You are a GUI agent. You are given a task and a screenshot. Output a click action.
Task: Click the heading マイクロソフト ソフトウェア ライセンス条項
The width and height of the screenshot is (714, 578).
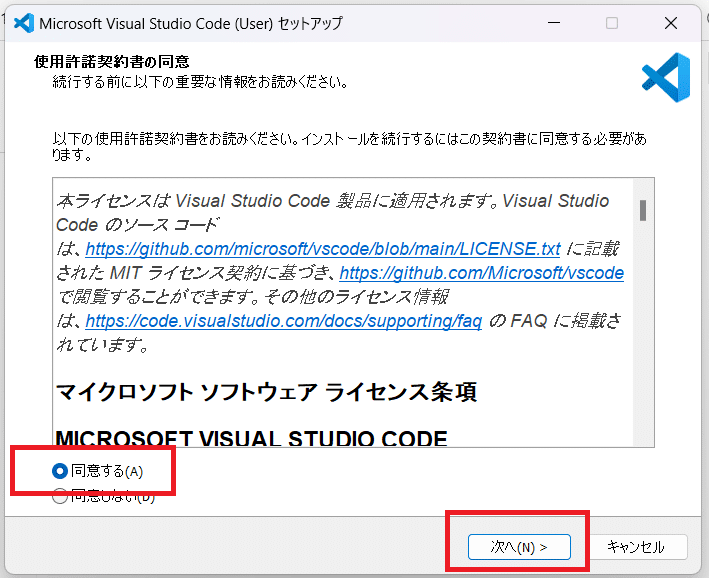[x=266, y=392]
